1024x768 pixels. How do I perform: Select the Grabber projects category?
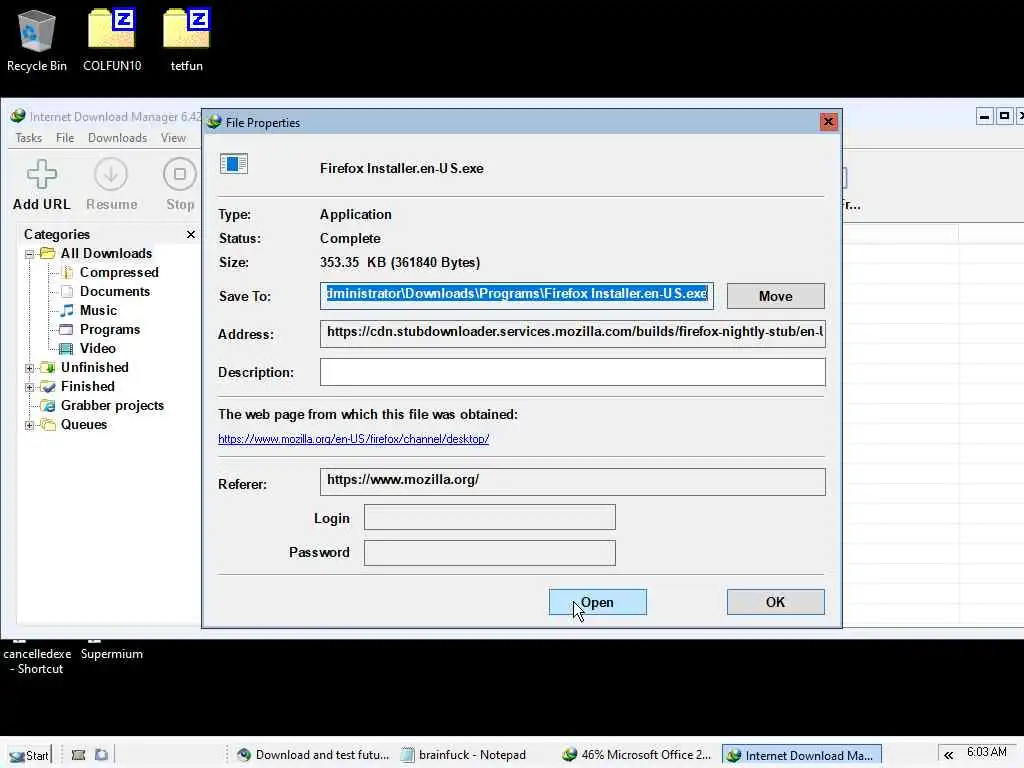coord(112,406)
